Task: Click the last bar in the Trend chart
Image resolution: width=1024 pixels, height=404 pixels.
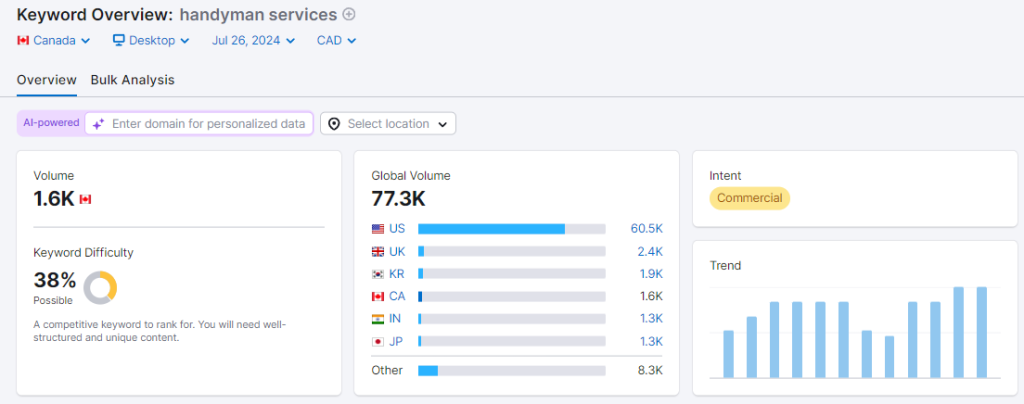Action: [x=981, y=332]
